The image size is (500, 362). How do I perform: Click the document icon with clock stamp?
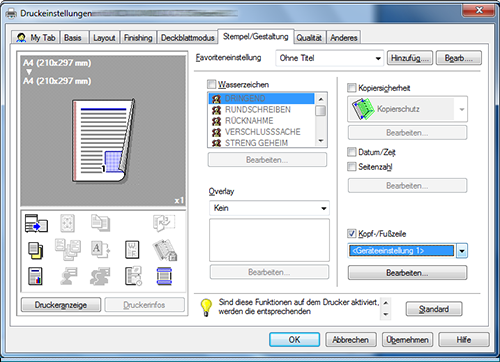(x=133, y=276)
